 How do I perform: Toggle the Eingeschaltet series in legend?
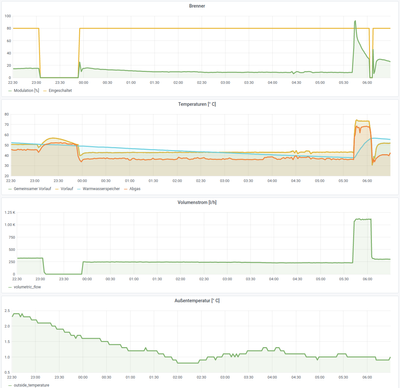point(60,90)
